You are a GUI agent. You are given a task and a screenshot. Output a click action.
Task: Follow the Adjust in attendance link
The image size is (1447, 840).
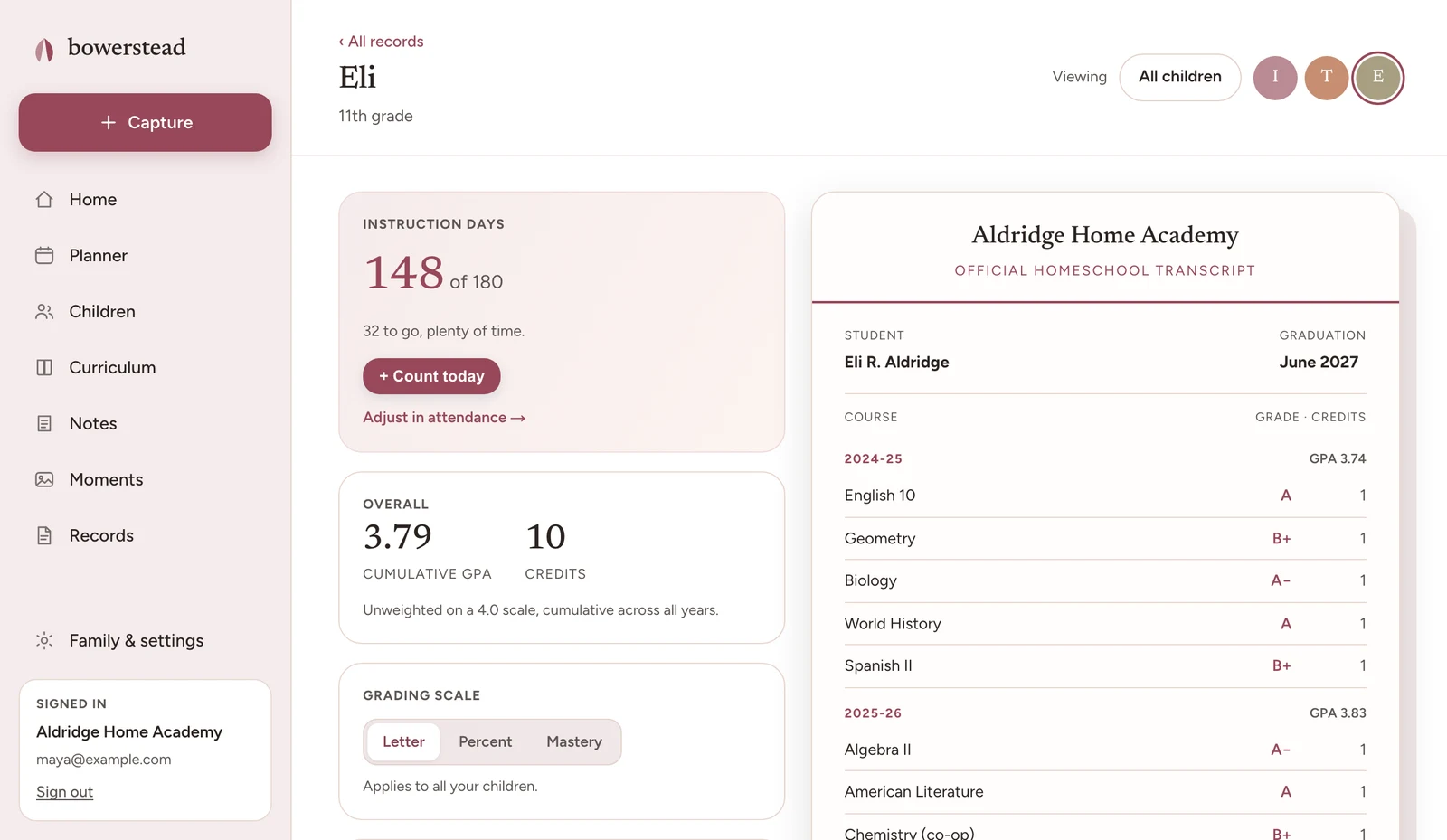(444, 418)
